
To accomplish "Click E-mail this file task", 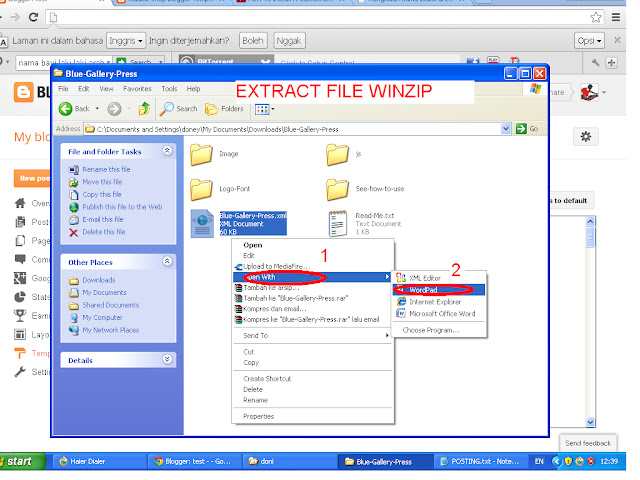I will pos(103,220).
